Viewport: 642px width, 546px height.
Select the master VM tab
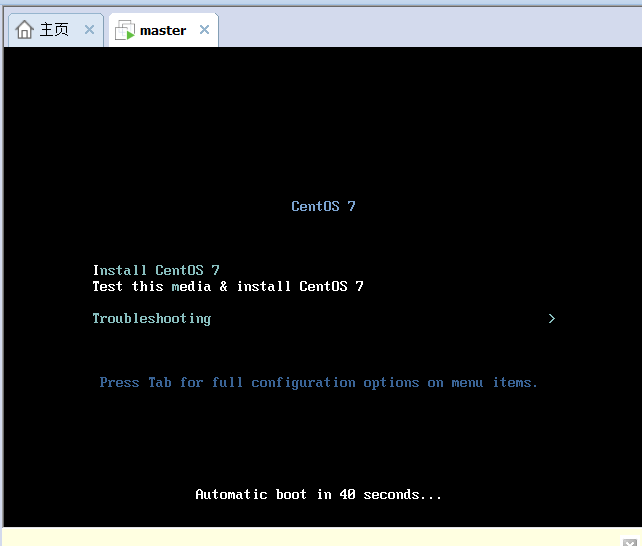coord(163,30)
